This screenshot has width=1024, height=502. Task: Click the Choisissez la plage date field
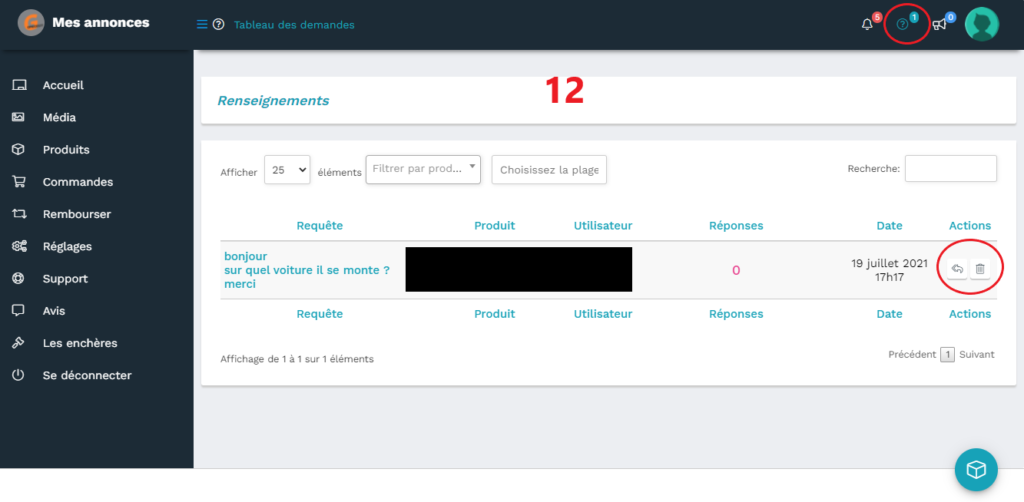coord(549,170)
